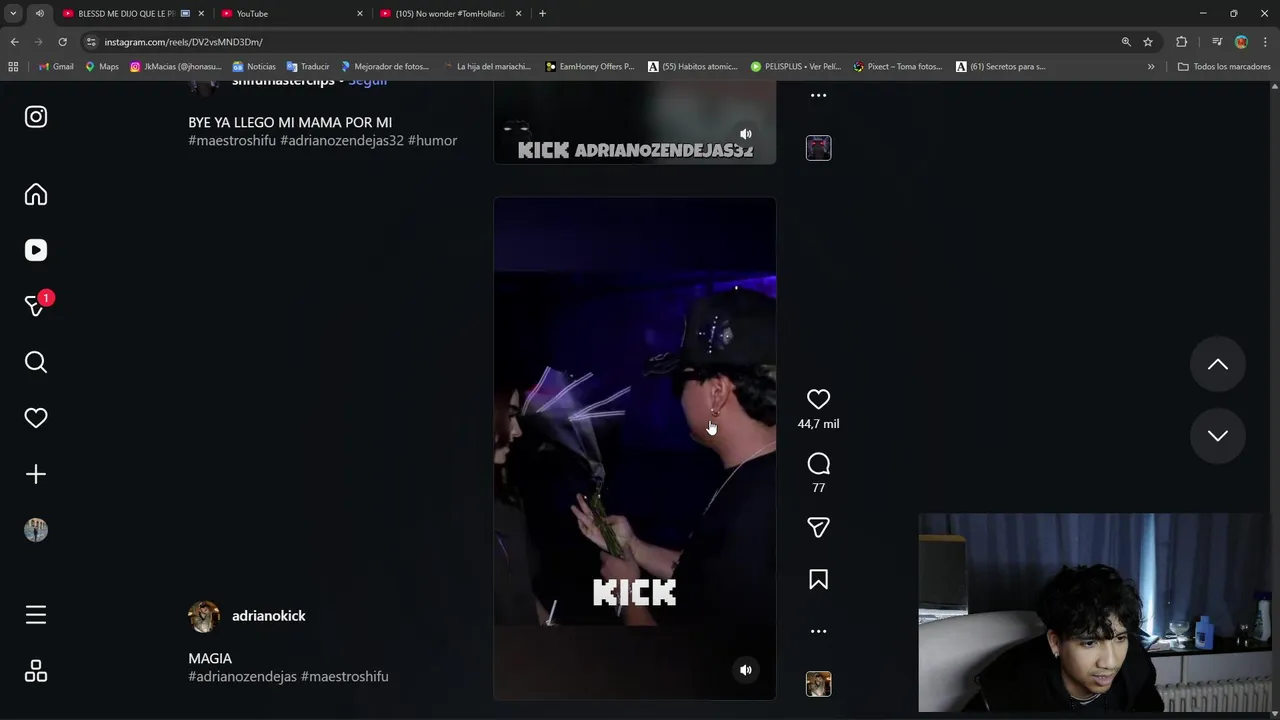Open the zoom magnifier icon in address bar
The height and width of the screenshot is (720, 1280).
pyautogui.click(x=1126, y=42)
